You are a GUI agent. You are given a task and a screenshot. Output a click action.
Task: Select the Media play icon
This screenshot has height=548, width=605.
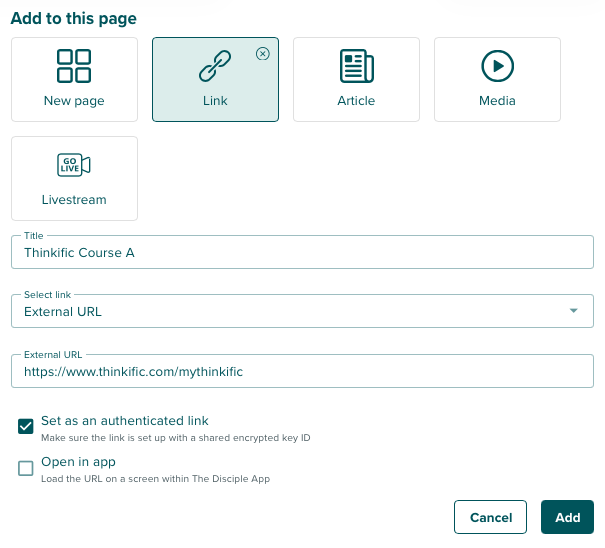point(497,66)
